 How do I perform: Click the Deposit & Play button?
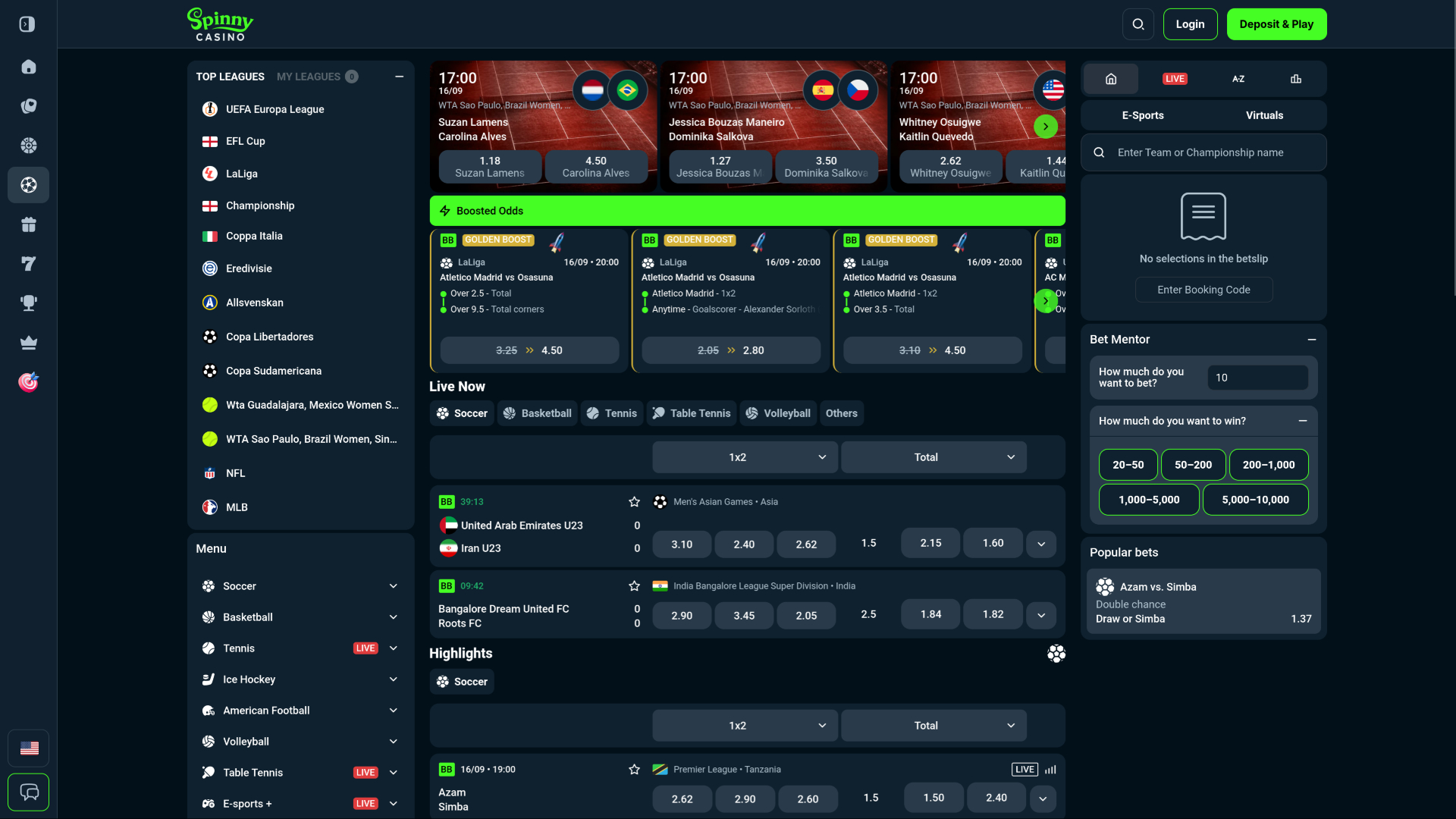[x=1276, y=24]
